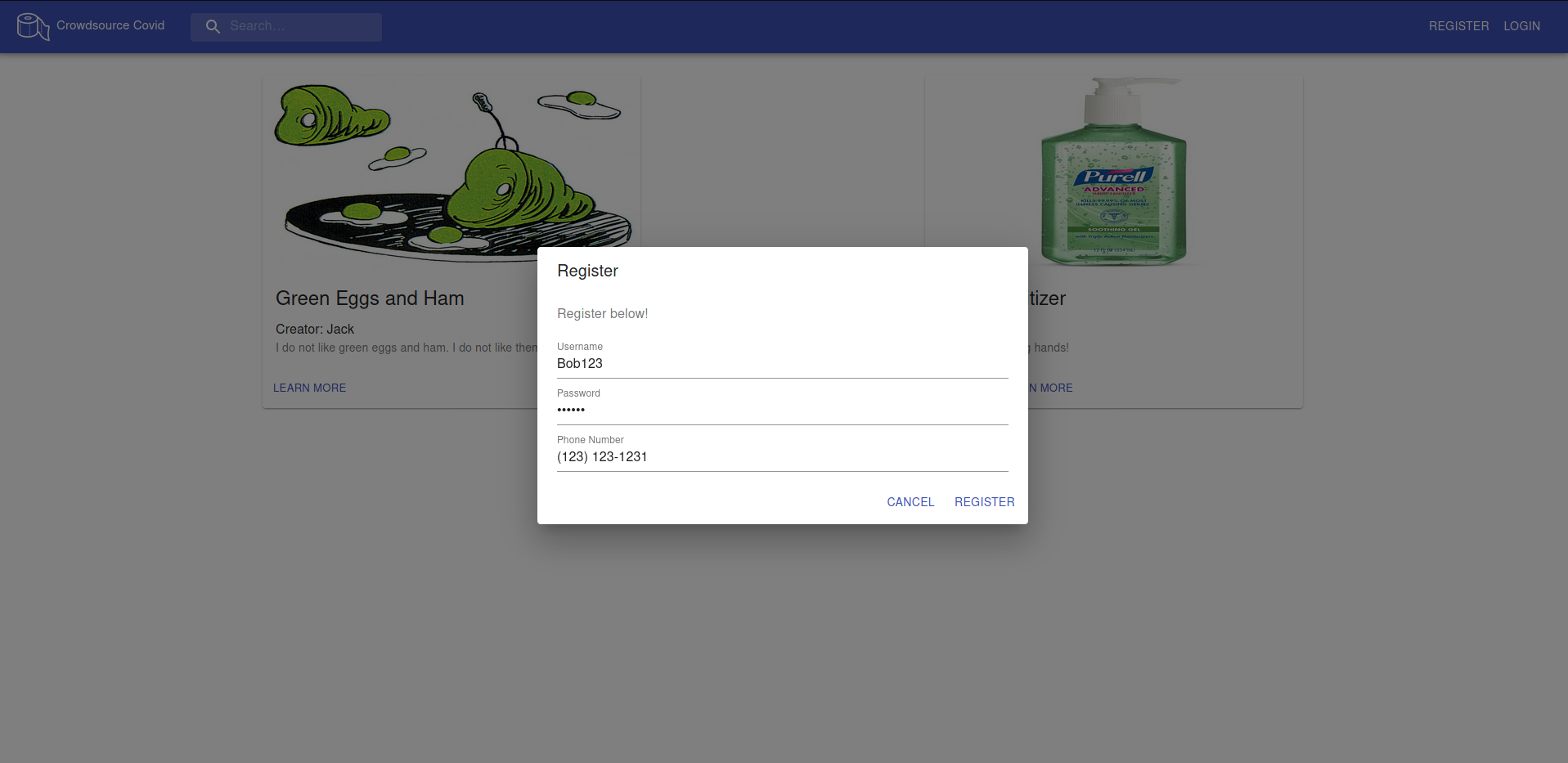Click the Crowdsource Covid title text
Screen dimensions: 1568x763
point(110,25)
